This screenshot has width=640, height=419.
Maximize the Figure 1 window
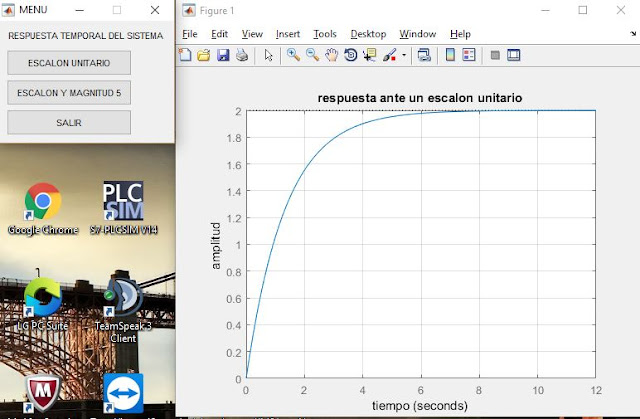[x=583, y=10]
